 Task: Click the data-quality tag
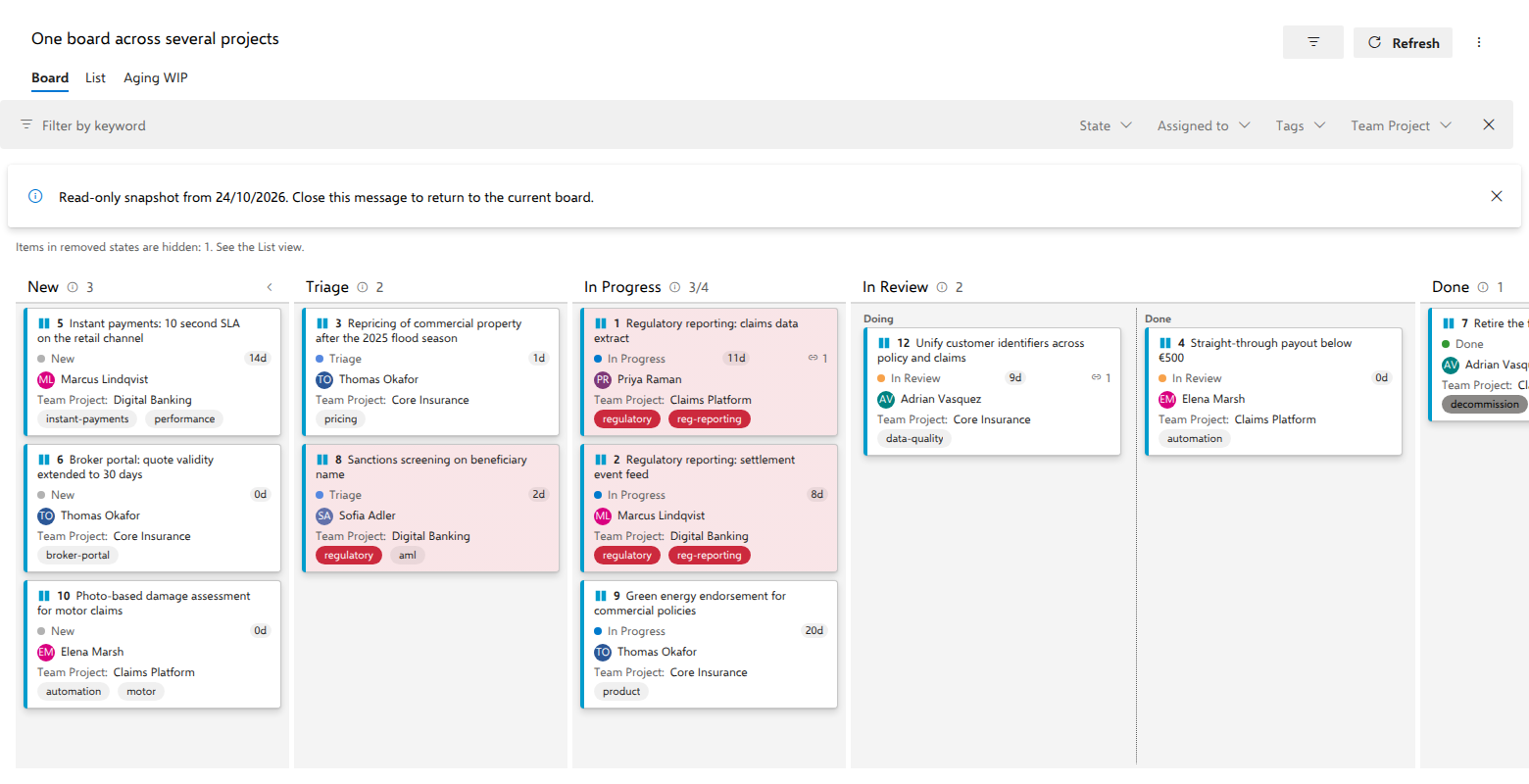click(914, 438)
